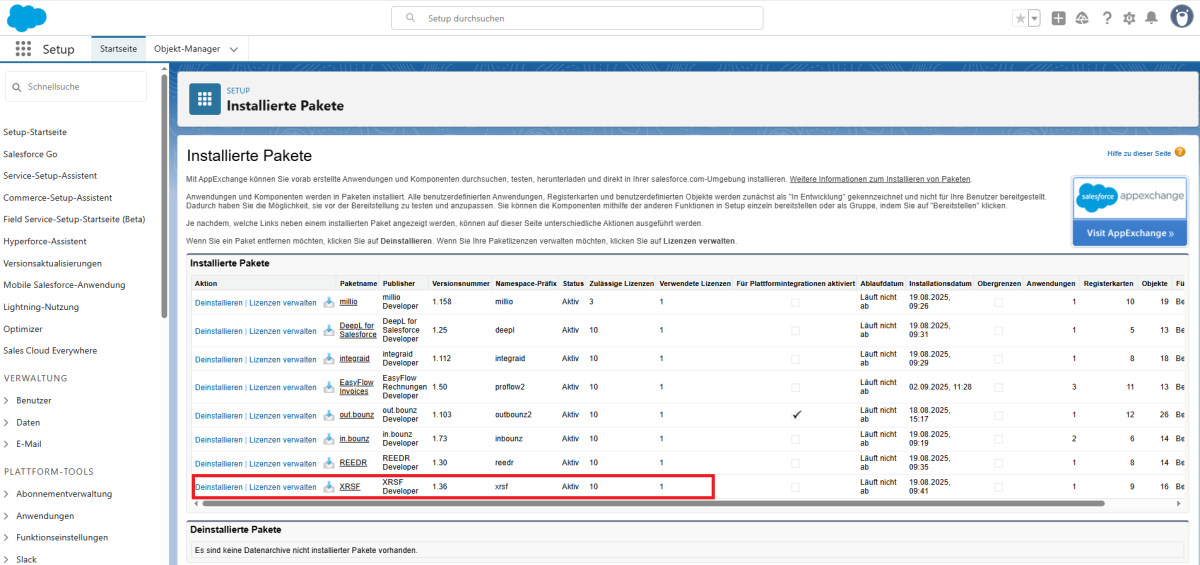Toggle the Obergrenzen checkbox for XRSF
The width and height of the screenshot is (1200, 565).
998,487
